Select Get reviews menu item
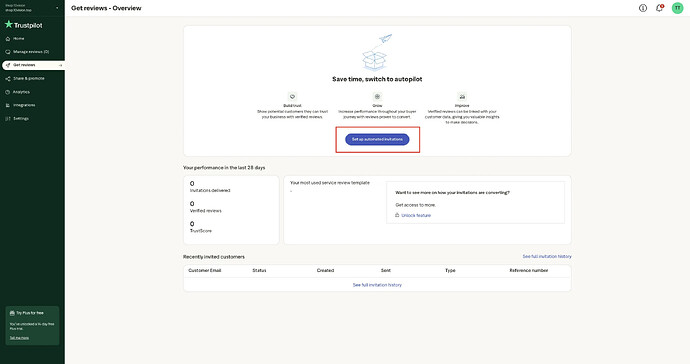This screenshot has width=690, height=364. pos(33,65)
